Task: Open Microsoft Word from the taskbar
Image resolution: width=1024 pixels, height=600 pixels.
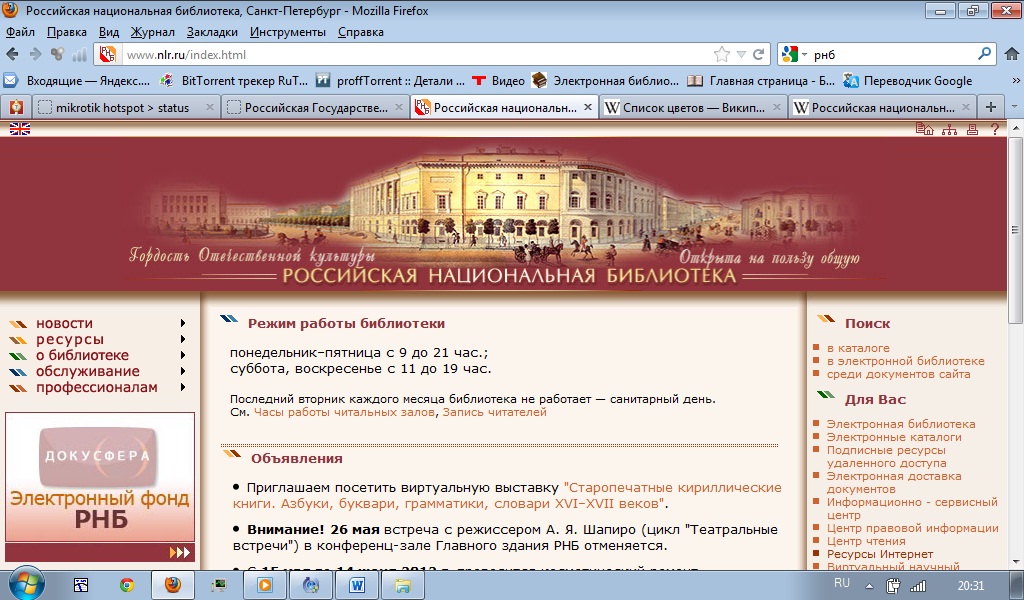Action: 357,585
